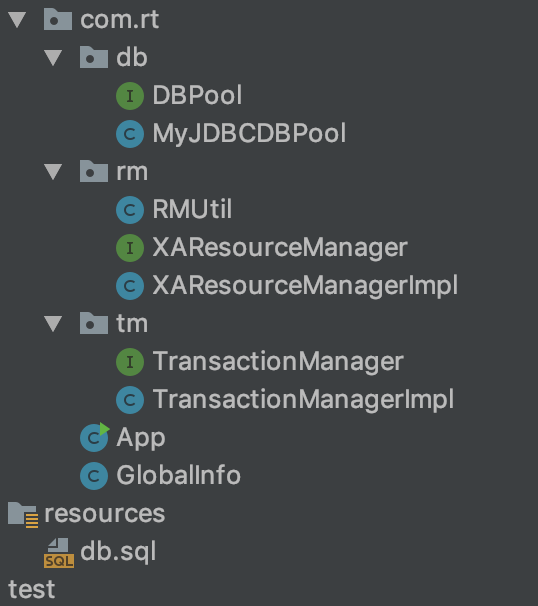Screen dimensions: 538x606
Task: Collapse the db package arrow
Action: pyautogui.click(x=53, y=58)
